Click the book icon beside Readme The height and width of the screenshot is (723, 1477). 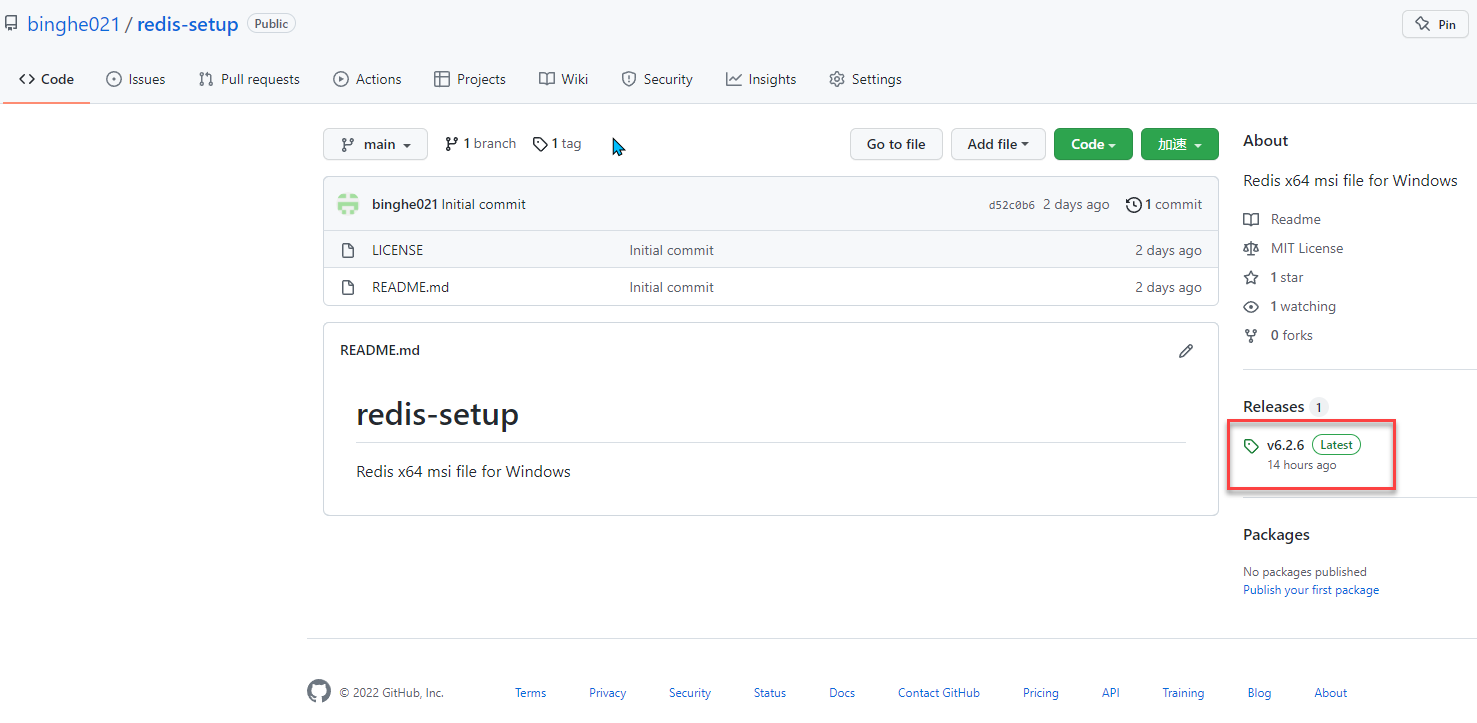(1251, 219)
